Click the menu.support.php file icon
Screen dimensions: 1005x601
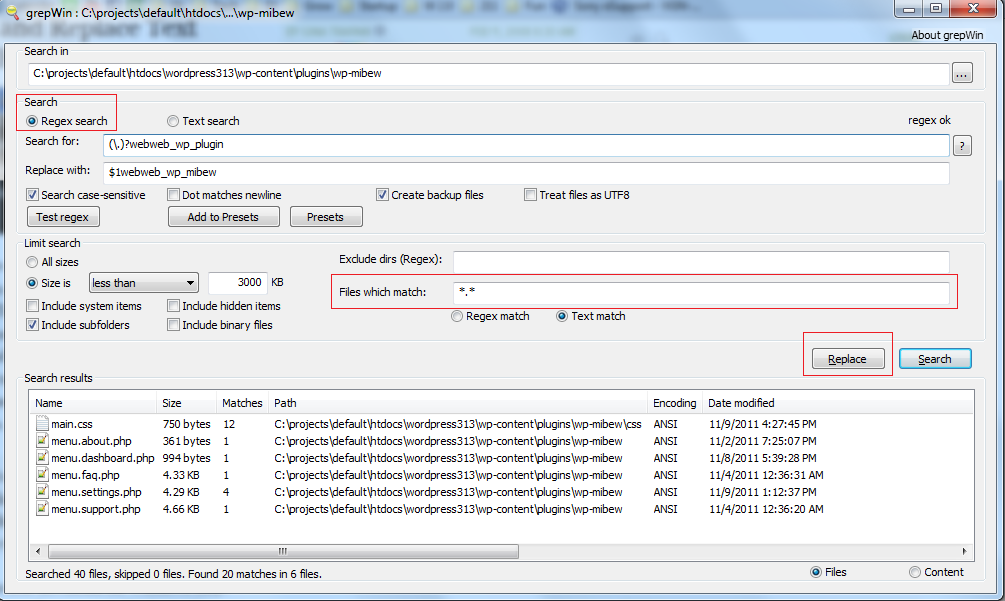pyautogui.click(x=41, y=508)
